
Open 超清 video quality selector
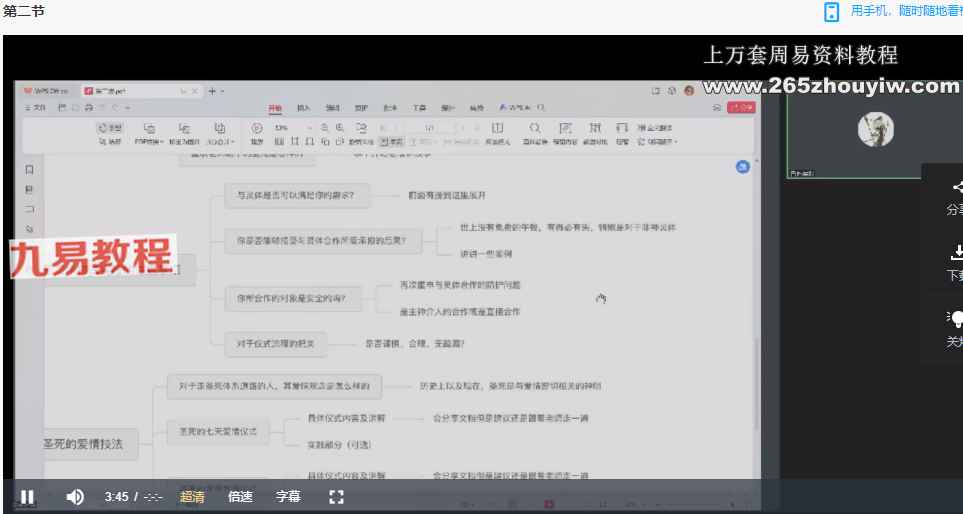(192, 496)
